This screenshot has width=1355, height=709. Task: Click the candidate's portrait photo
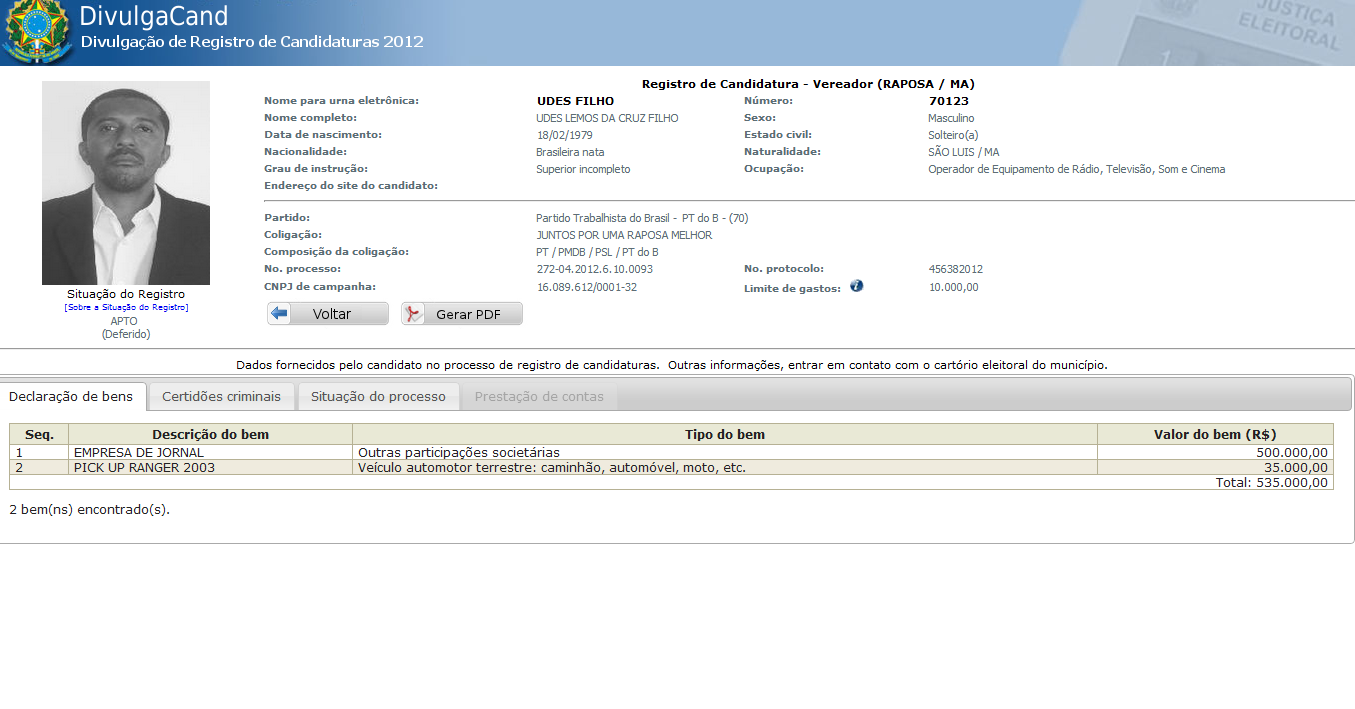point(126,183)
